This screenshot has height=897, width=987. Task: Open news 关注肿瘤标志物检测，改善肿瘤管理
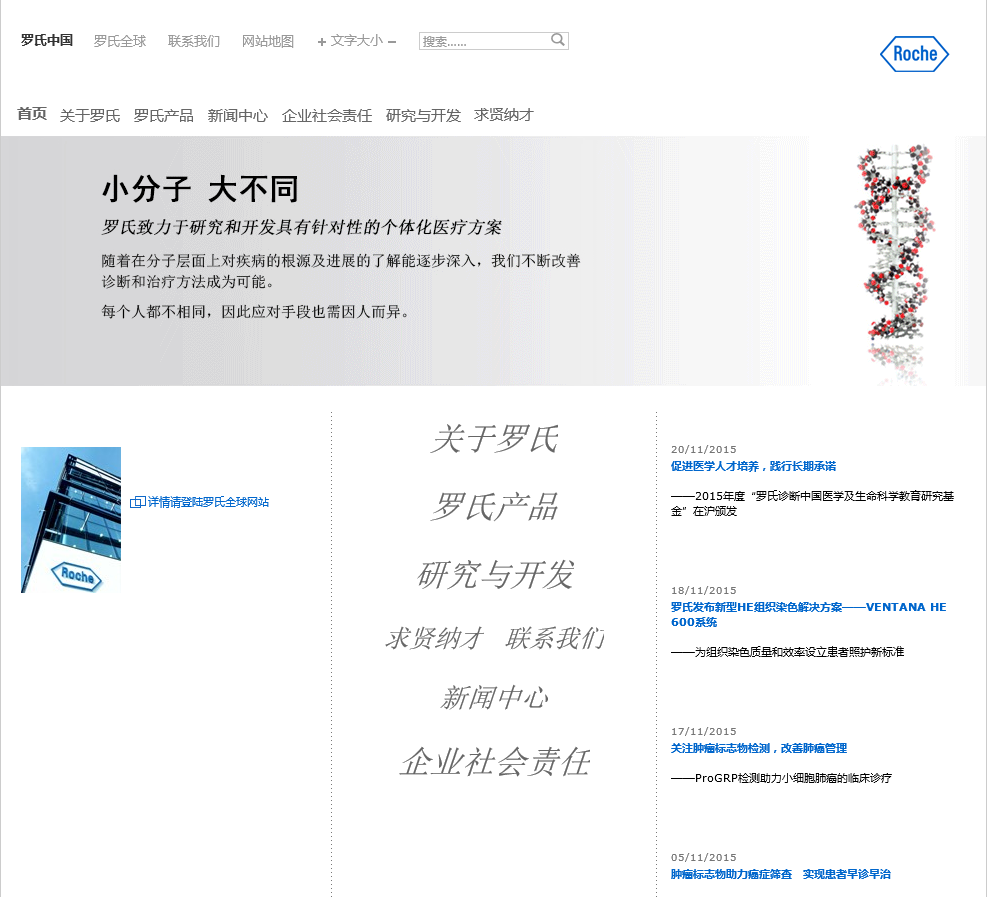tap(759, 748)
